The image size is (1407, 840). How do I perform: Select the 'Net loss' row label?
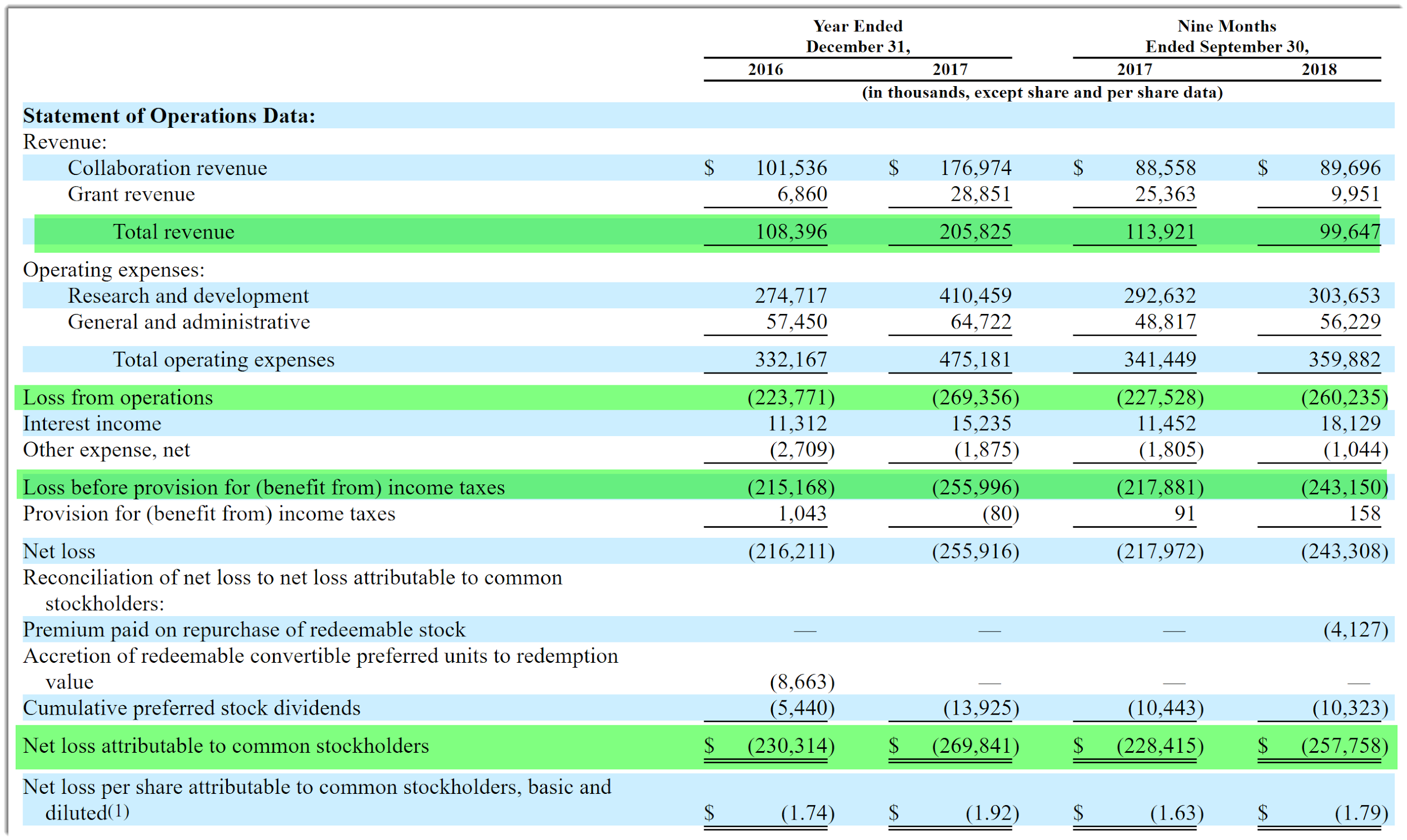click(x=59, y=551)
